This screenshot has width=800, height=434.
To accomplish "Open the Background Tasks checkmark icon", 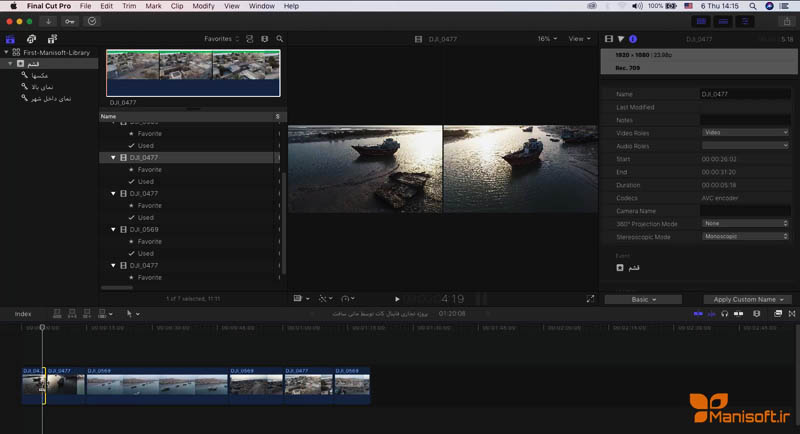I will [x=92, y=21].
